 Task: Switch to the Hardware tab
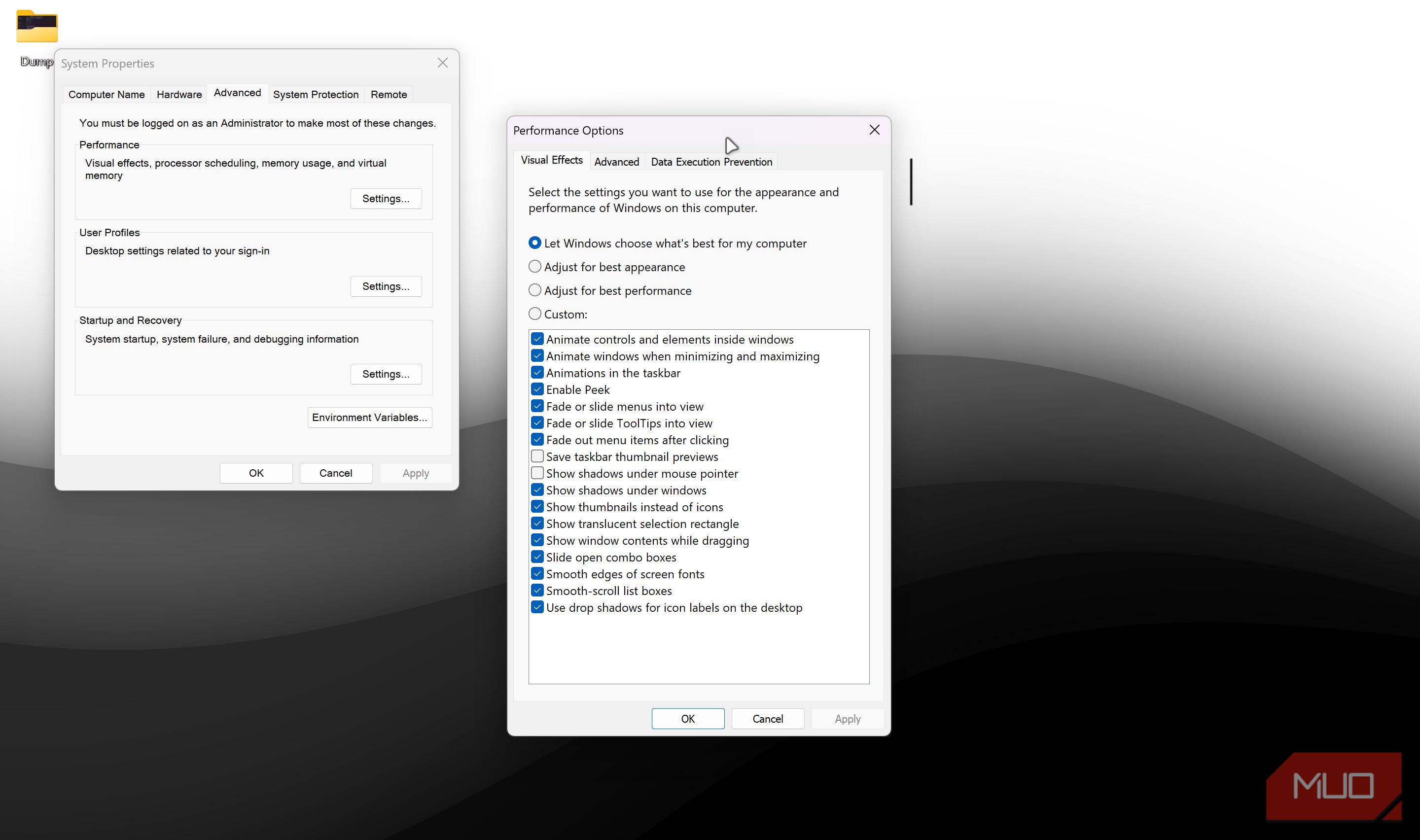[x=179, y=95]
